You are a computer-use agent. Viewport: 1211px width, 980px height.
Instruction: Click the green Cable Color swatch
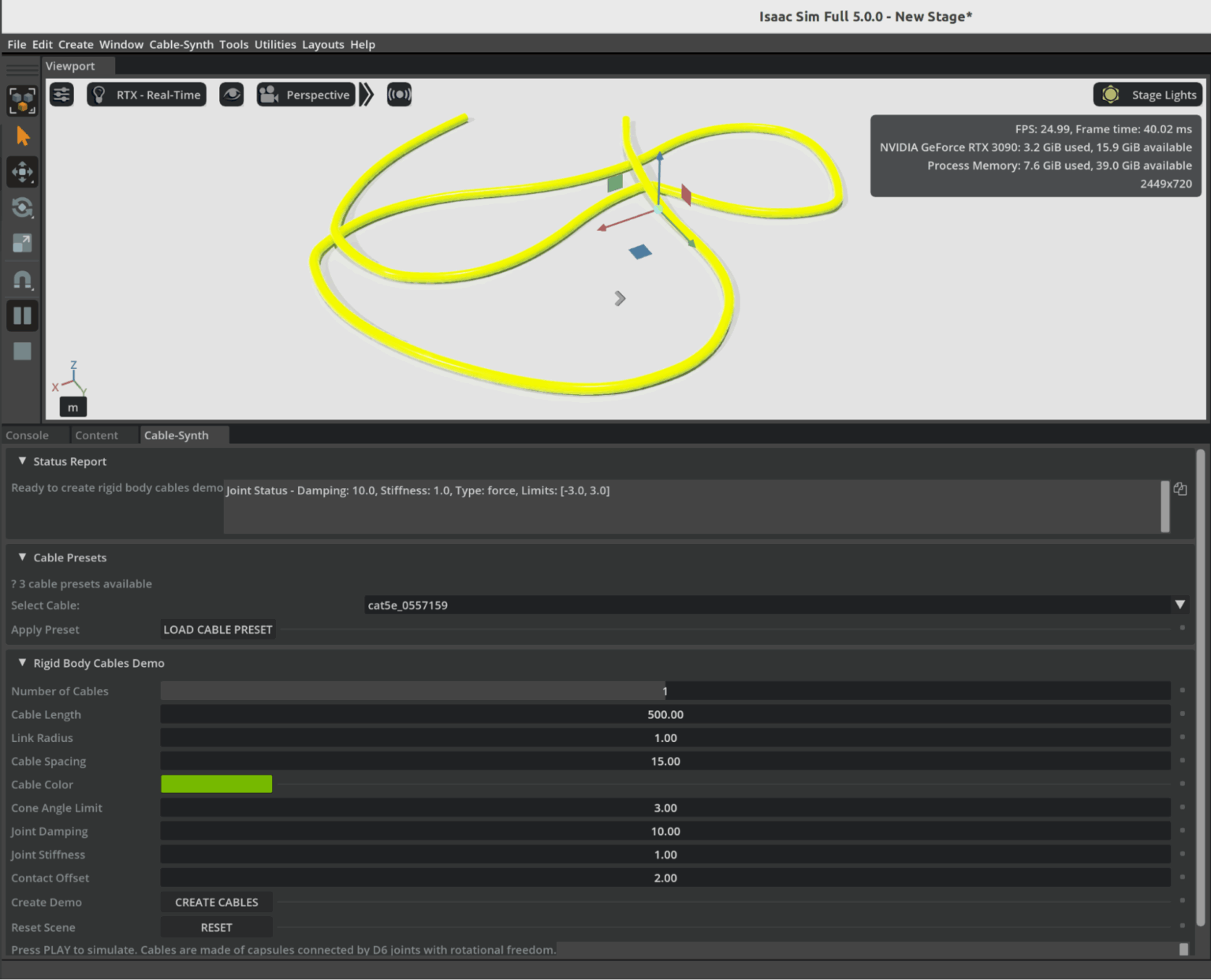point(216,784)
